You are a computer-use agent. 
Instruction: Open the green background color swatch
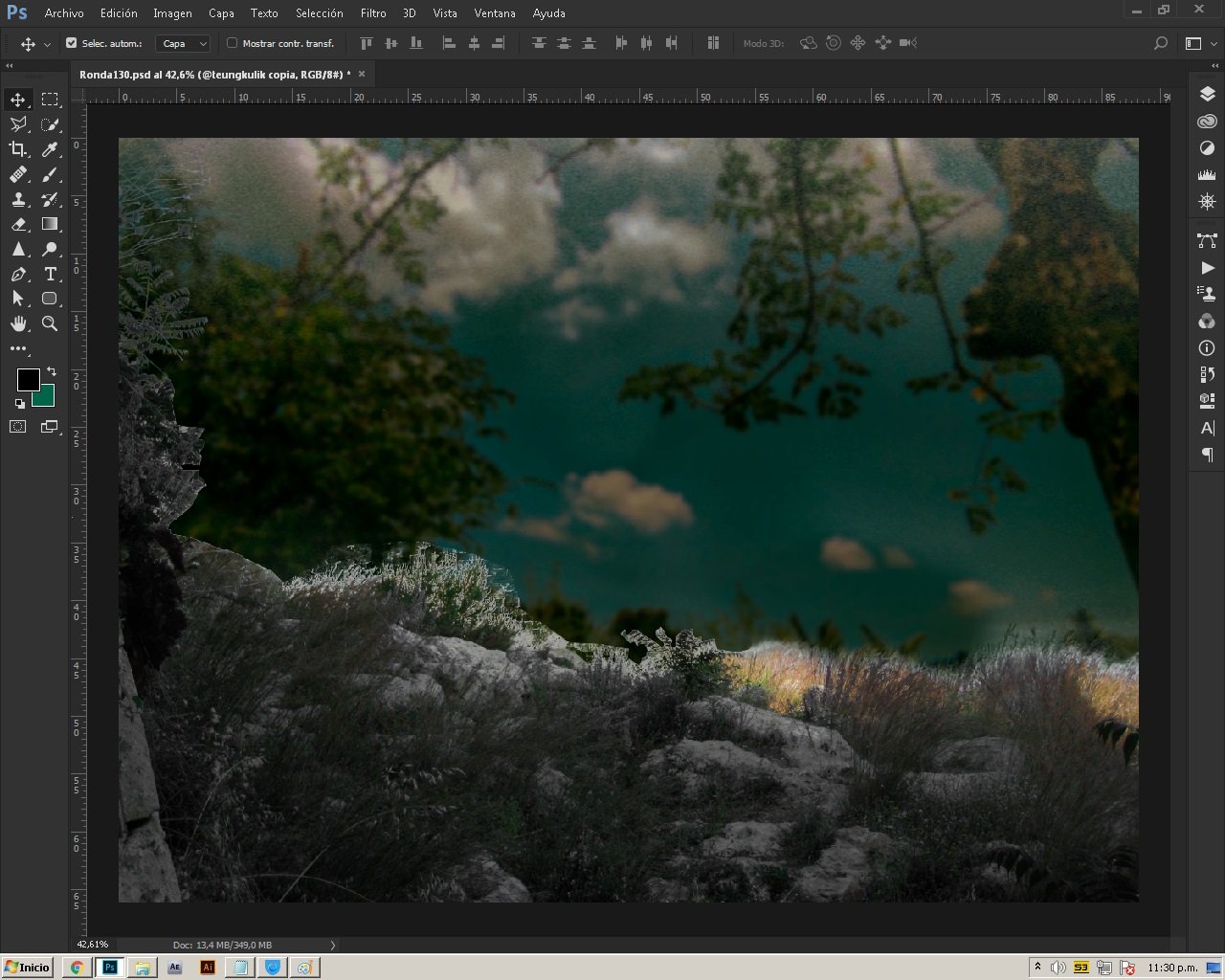(46, 397)
